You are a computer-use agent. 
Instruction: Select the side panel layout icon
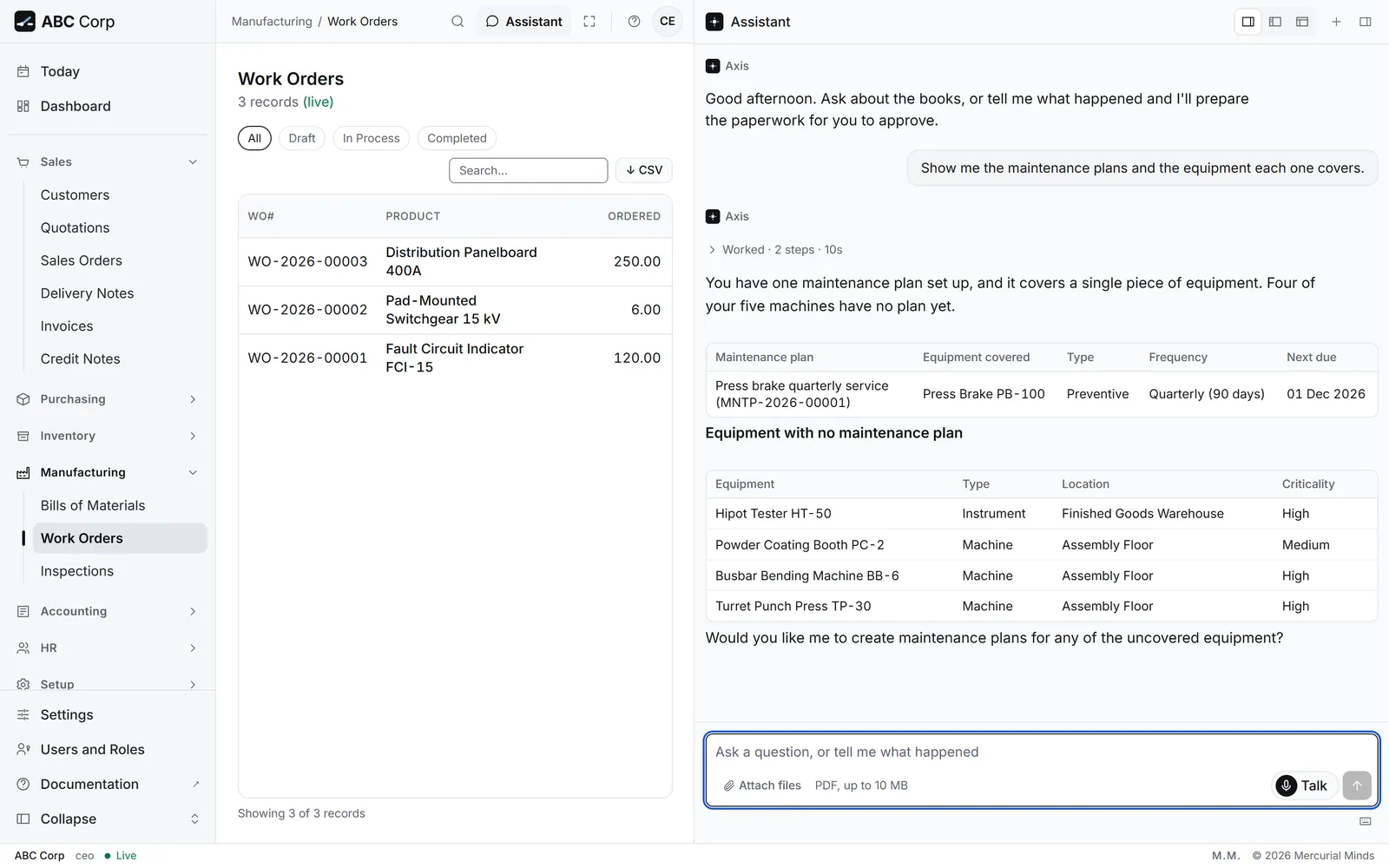click(1248, 22)
